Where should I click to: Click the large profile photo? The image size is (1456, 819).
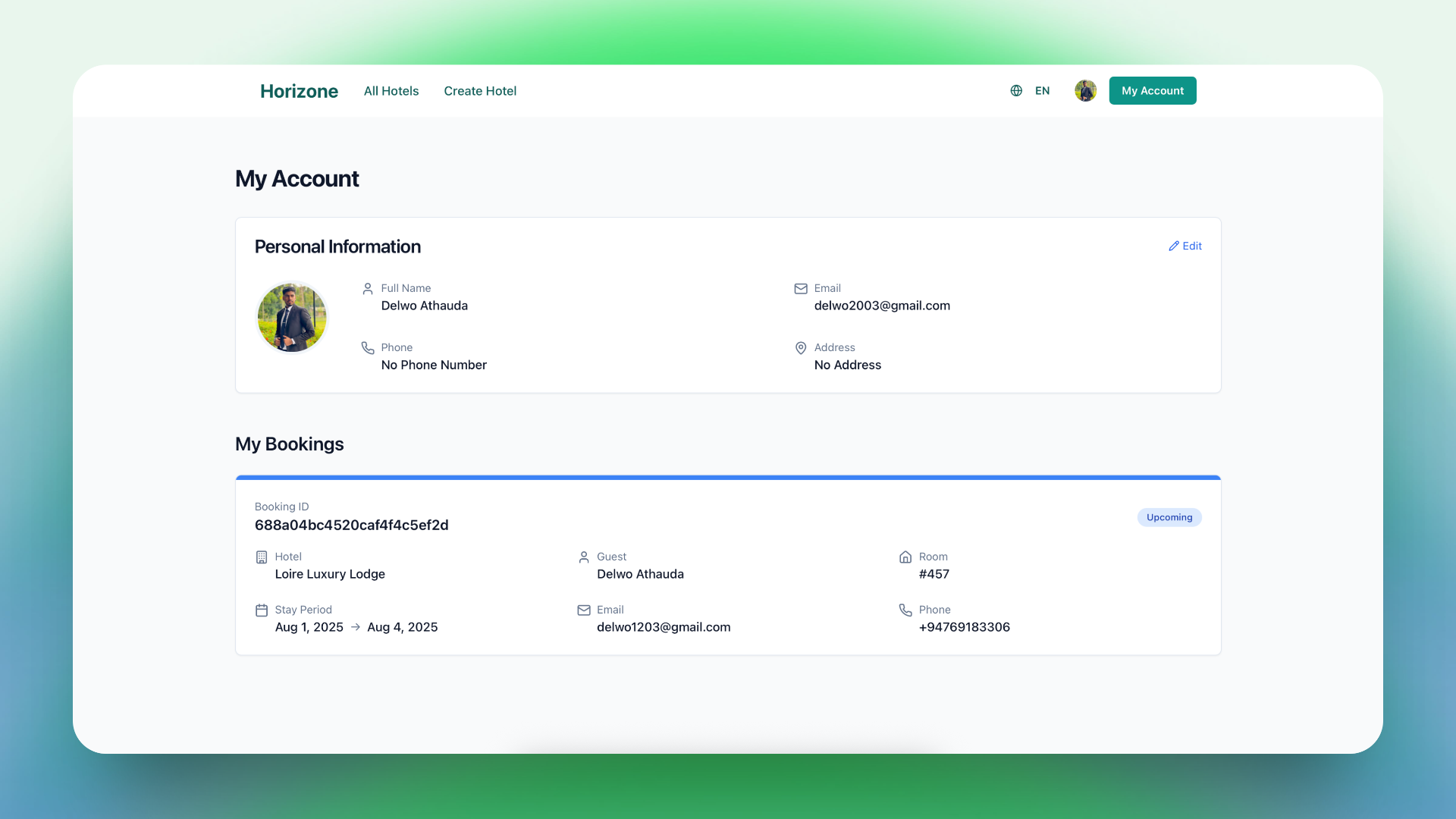[x=292, y=318]
